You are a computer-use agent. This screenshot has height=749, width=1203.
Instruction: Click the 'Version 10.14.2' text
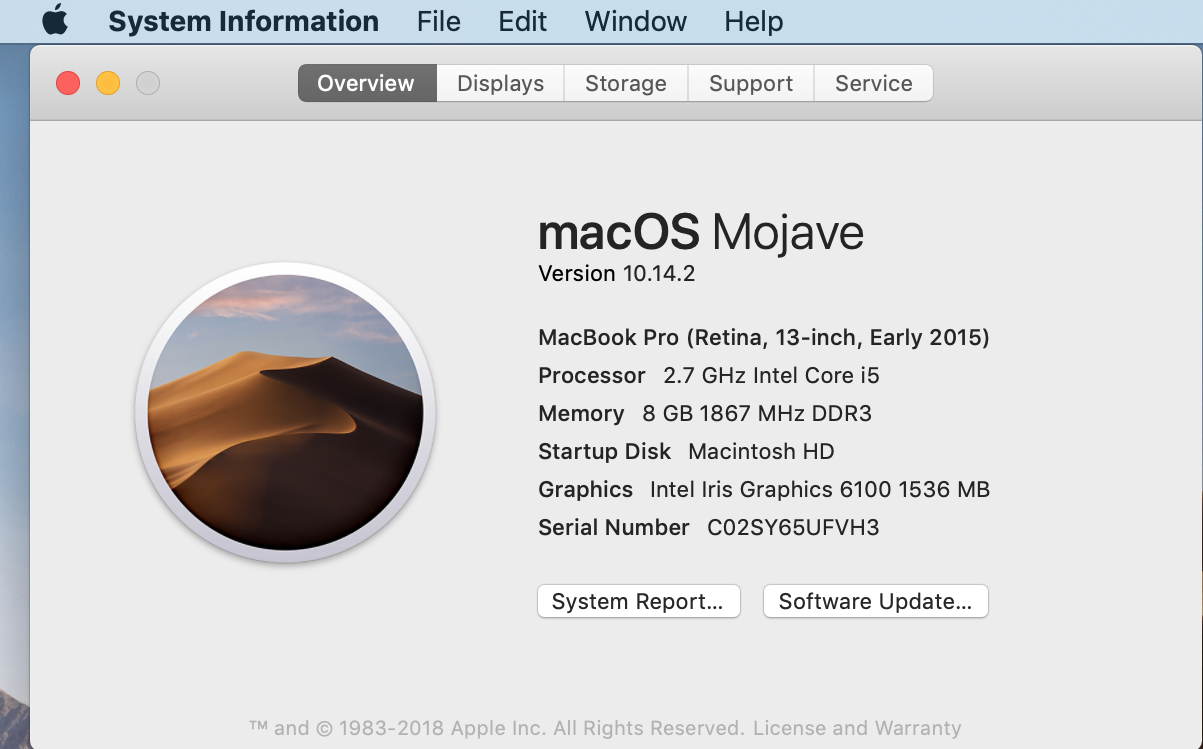tap(617, 274)
